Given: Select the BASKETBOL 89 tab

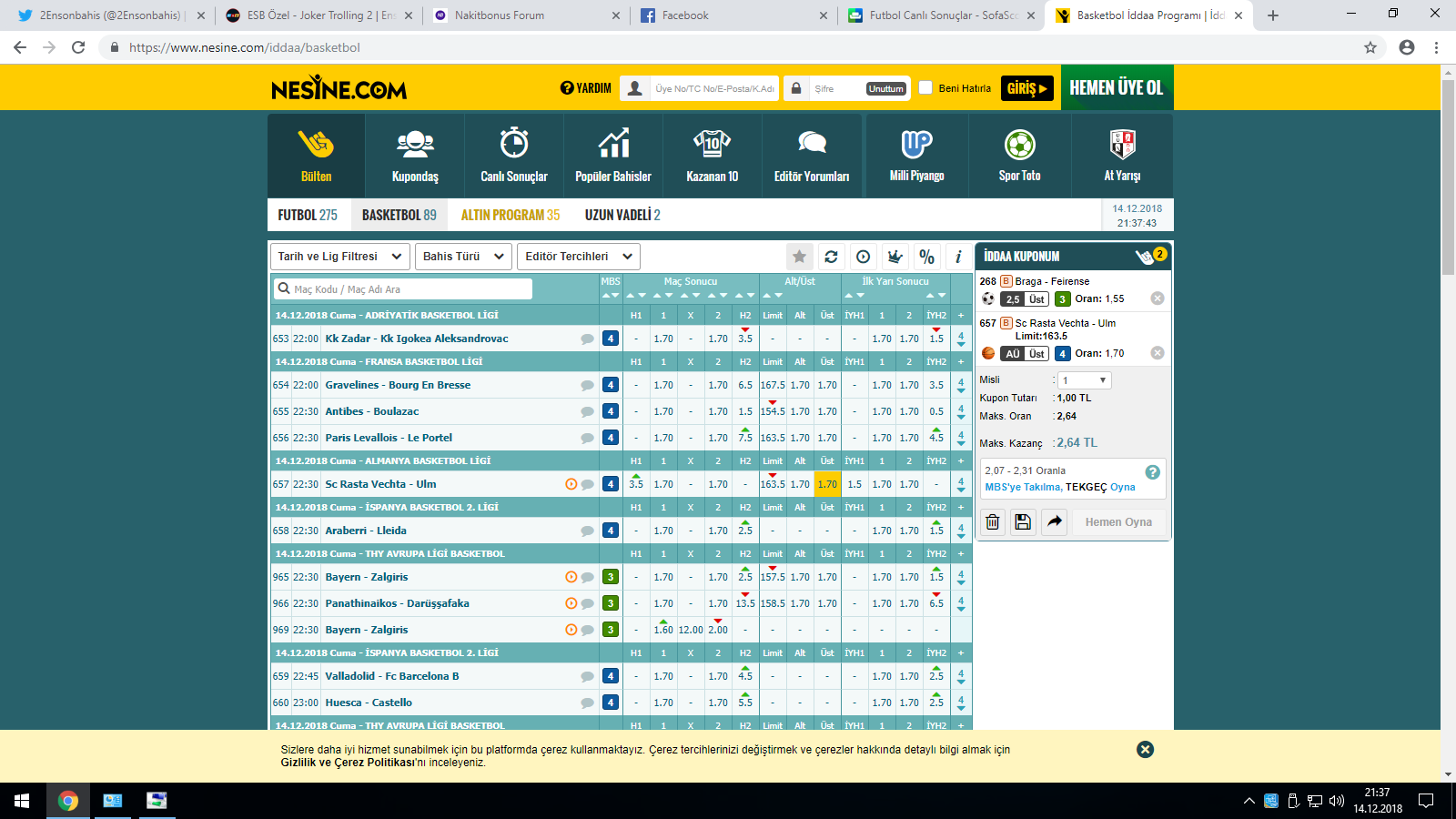Looking at the screenshot, I should tap(399, 215).
